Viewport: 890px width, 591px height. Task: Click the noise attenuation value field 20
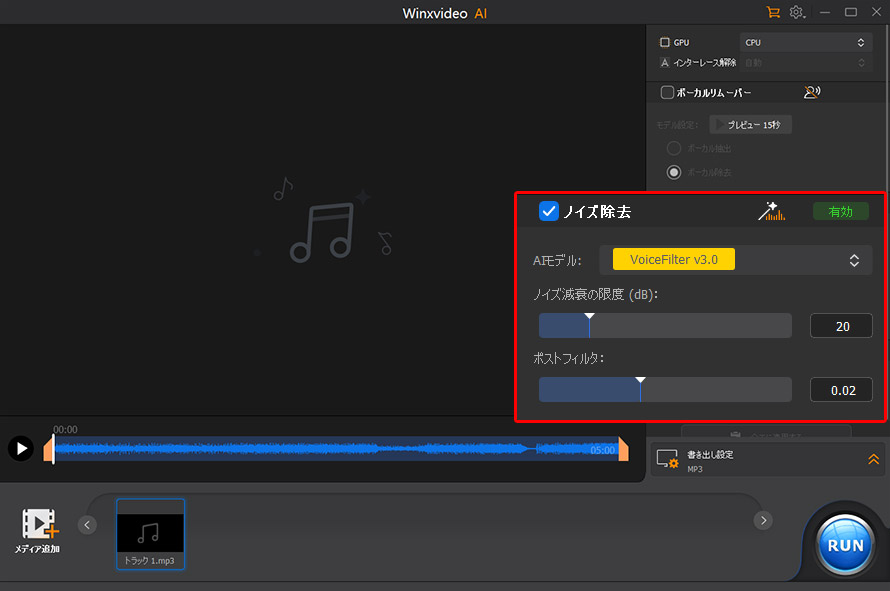pyautogui.click(x=841, y=326)
